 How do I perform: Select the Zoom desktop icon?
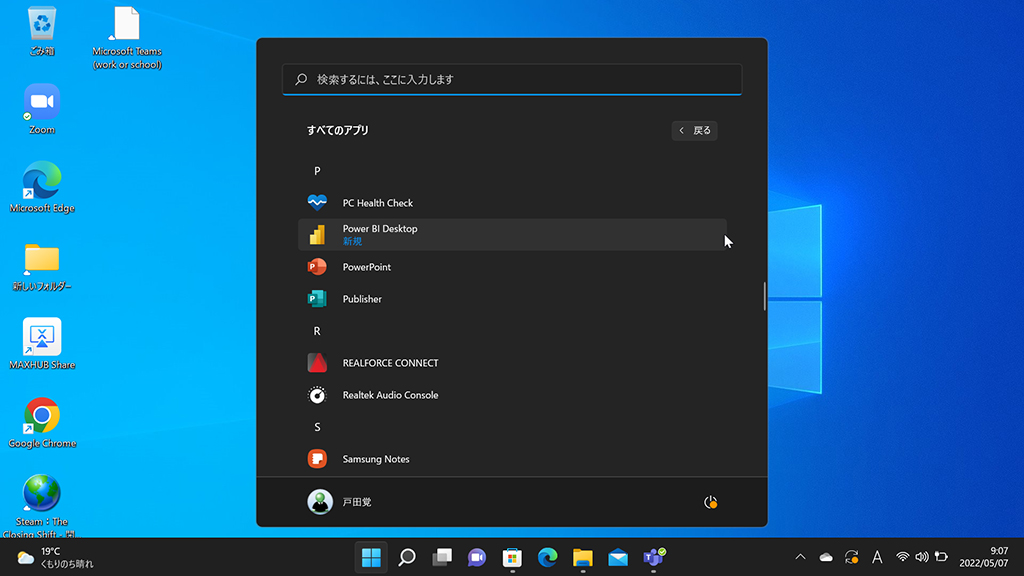point(42,109)
